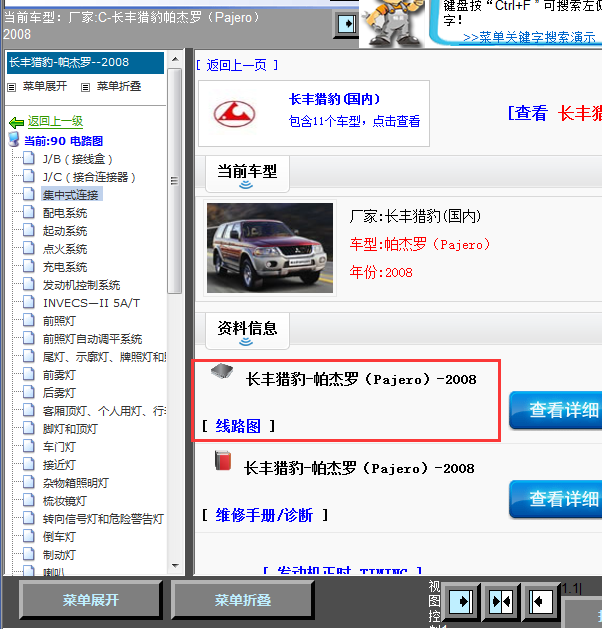Click the red Changfeng Liebao logo

tap(234, 114)
